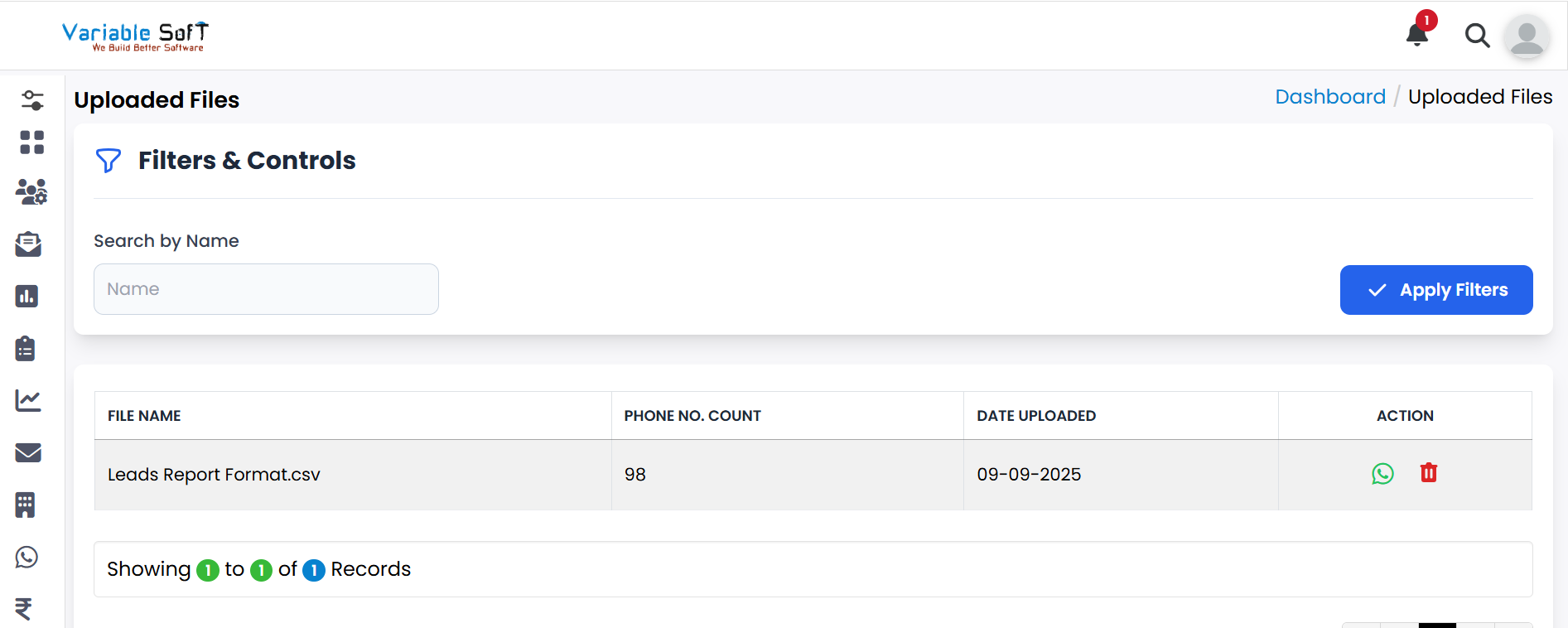The image size is (1568, 628).
Task: Delete the Leads Report Format.csv file
Action: click(x=1429, y=473)
